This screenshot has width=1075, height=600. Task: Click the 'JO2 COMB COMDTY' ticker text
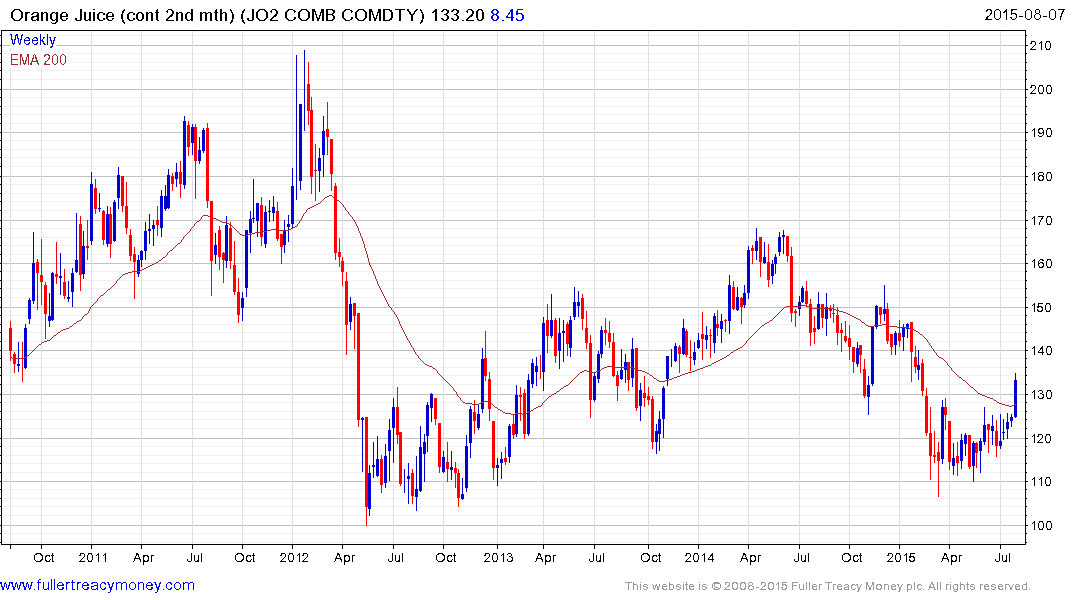coord(333,15)
